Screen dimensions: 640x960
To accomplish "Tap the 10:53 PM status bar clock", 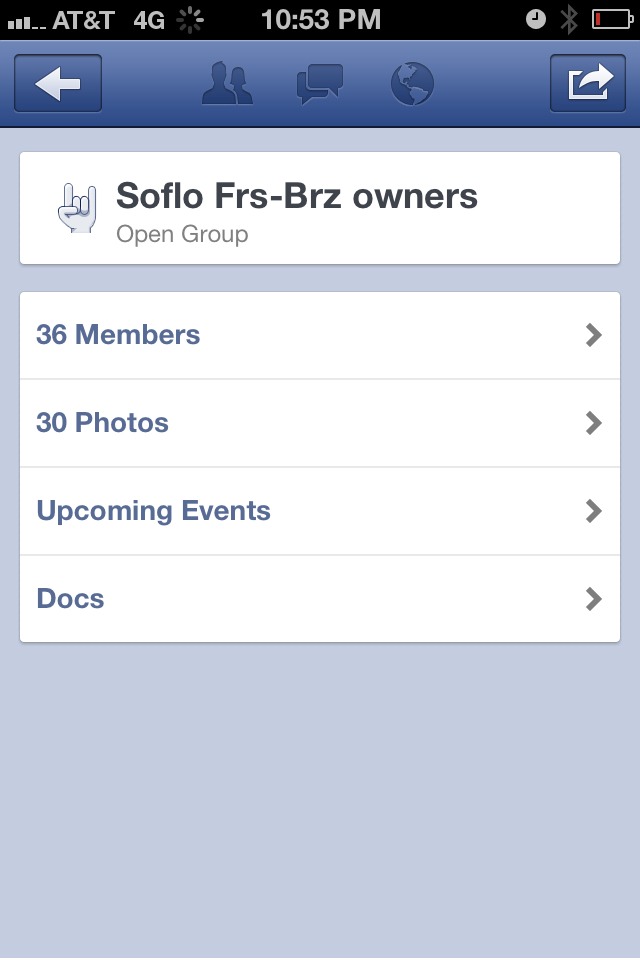I will (x=320, y=18).
